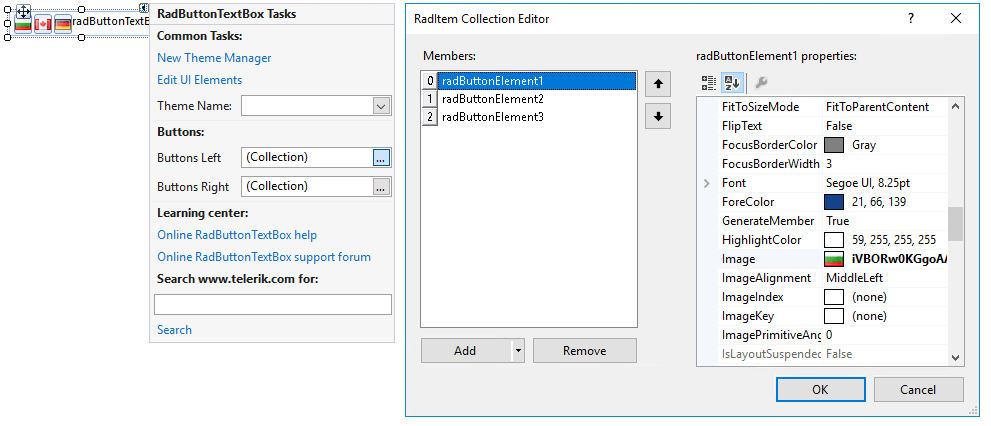Click the Canadian flag button in textbox

tap(42, 24)
